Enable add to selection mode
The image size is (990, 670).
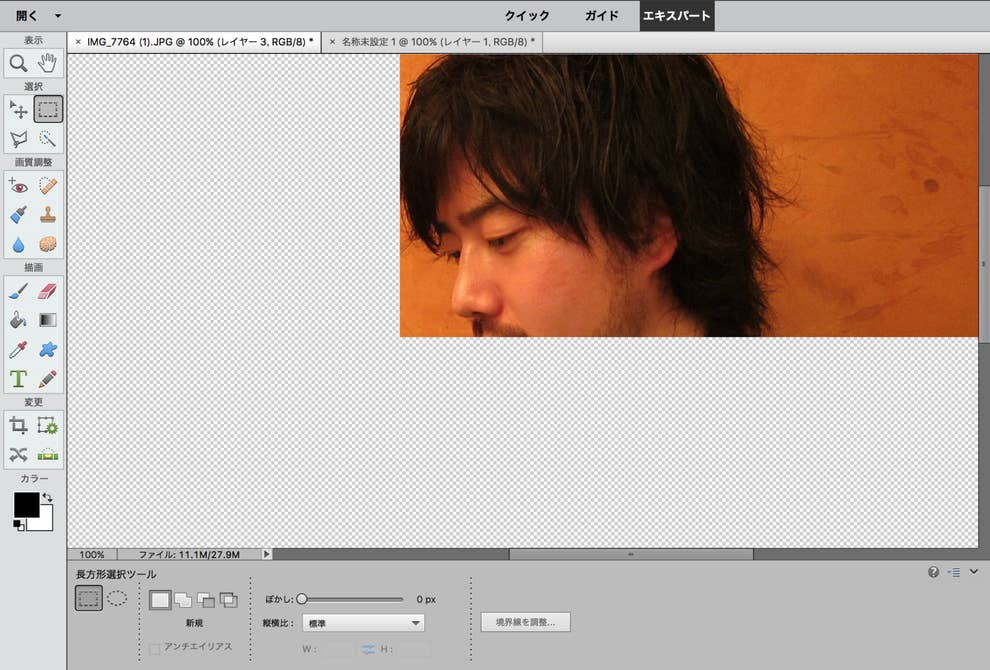(183, 600)
